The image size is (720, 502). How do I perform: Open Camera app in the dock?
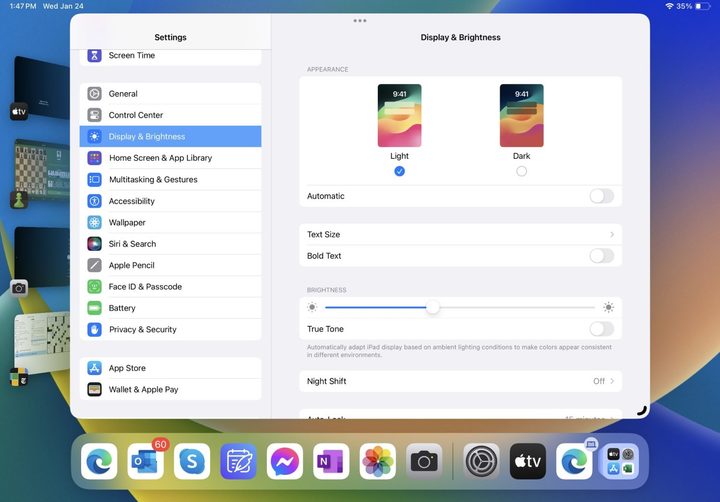pyautogui.click(x=424, y=461)
